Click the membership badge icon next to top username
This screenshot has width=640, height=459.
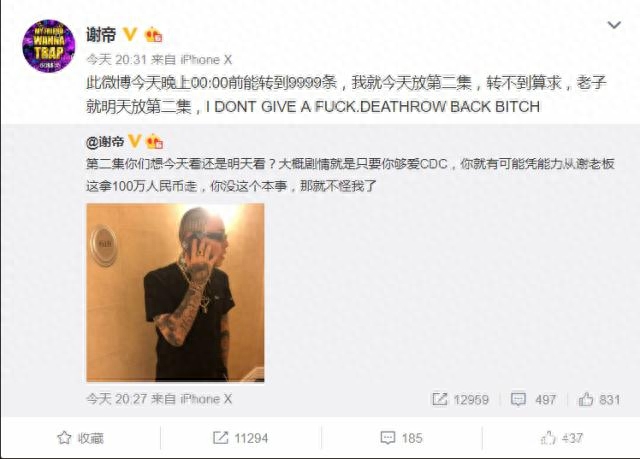pos(153,34)
